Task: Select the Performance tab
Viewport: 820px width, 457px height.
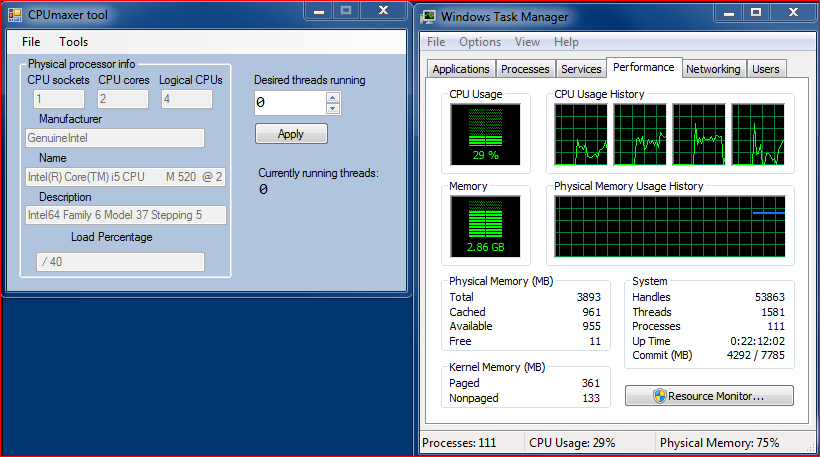Action: (644, 67)
